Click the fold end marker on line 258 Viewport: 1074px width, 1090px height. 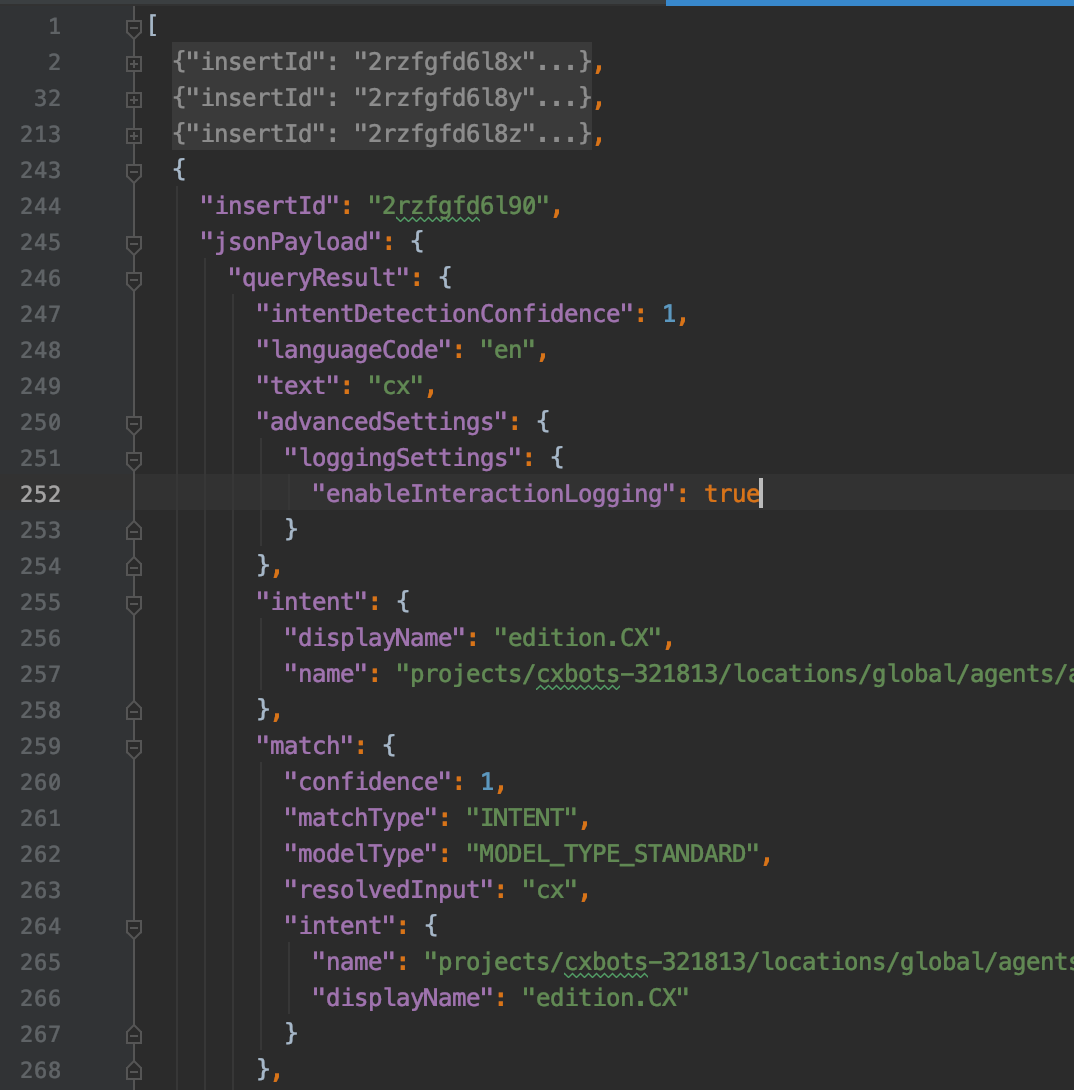[133, 711]
